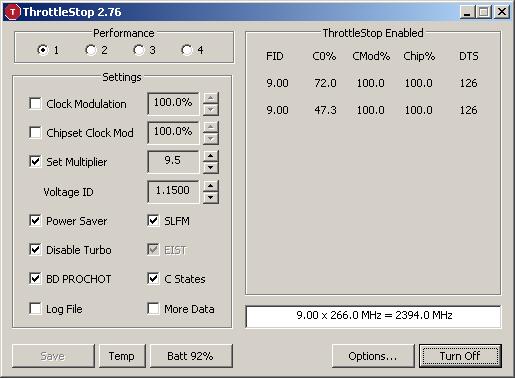Click the greyed EIST checkbox
The image size is (515, 378).
pyautogui.click(x=153, y=250)
